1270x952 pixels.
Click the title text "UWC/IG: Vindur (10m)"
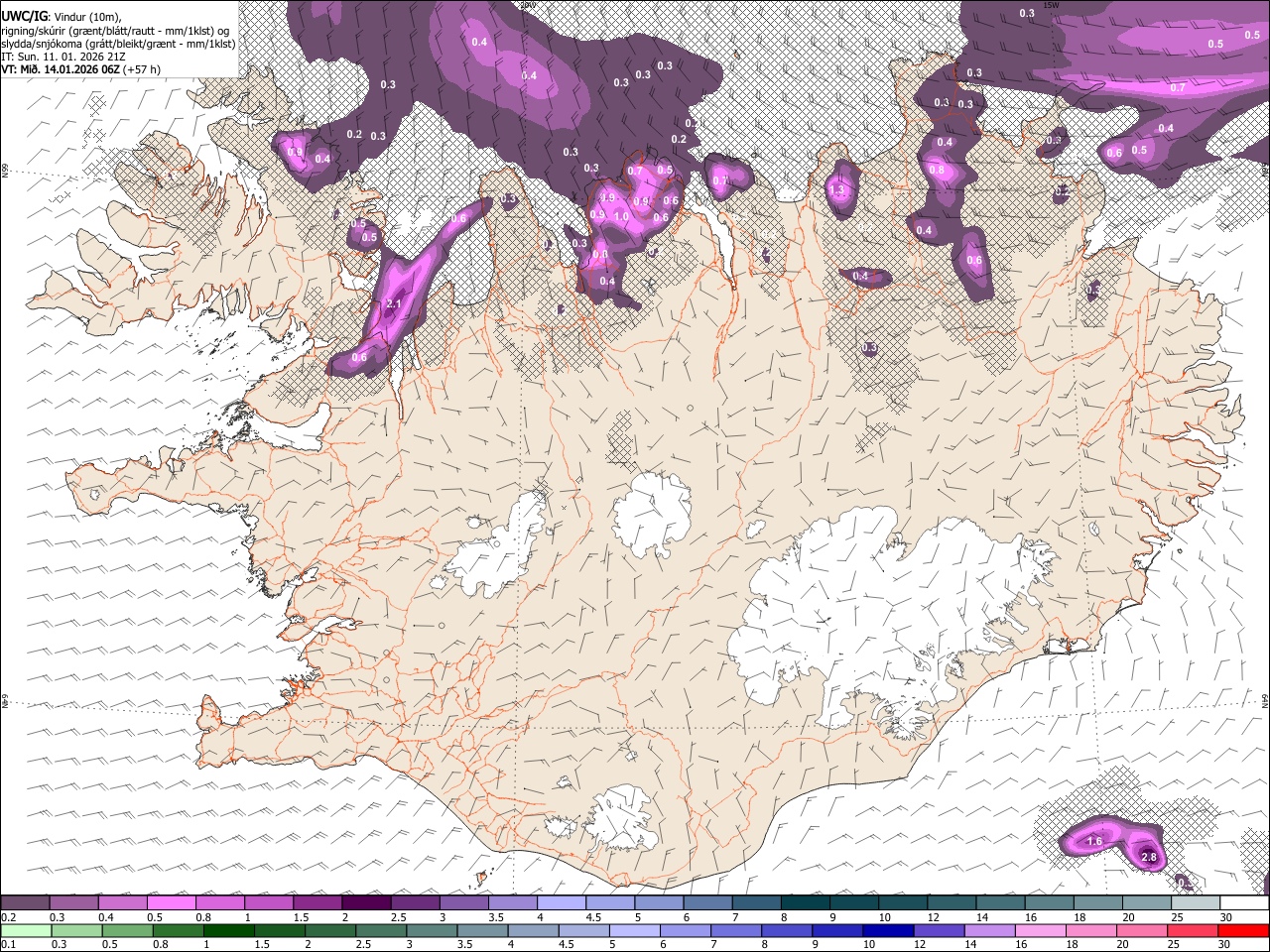pos(61,15)
